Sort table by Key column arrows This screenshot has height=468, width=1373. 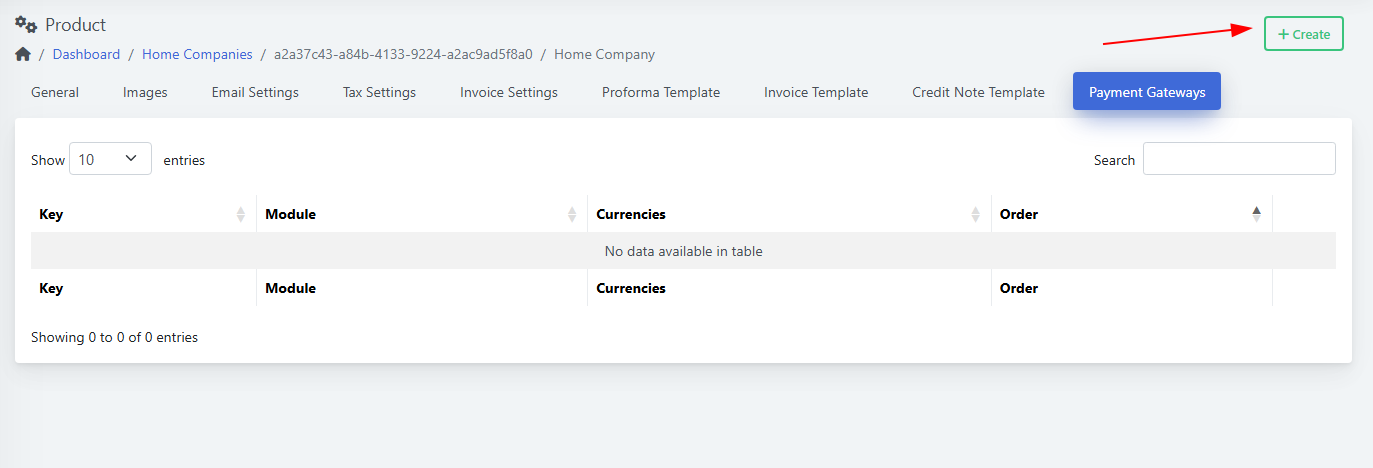click(x=241, y=214)
